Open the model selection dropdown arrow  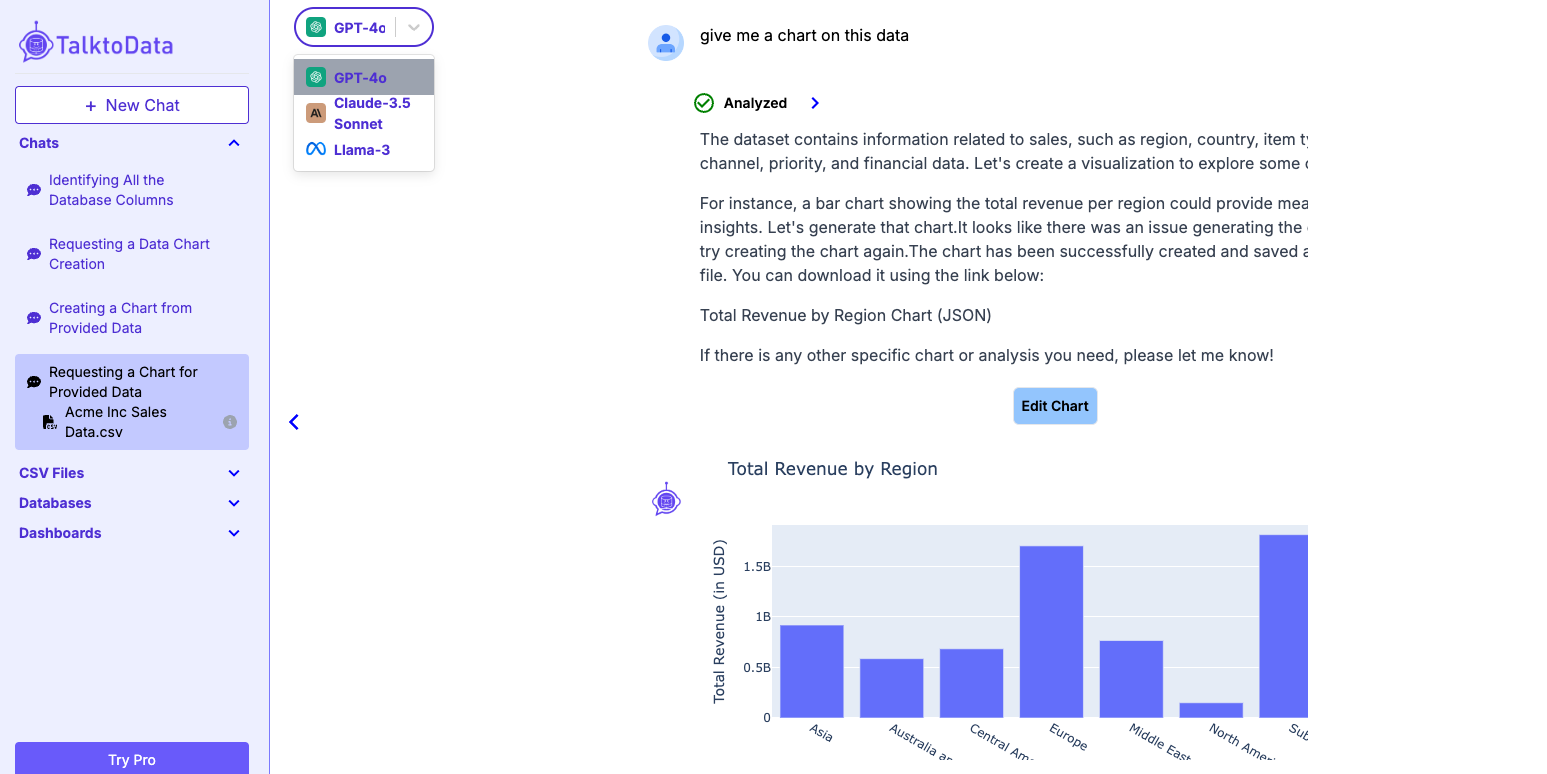point(413,27)
